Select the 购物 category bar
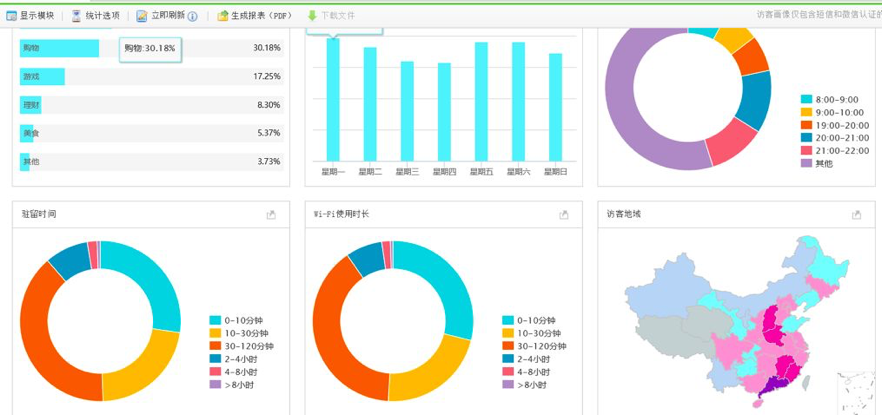The image size is (882, 415). 59,48
